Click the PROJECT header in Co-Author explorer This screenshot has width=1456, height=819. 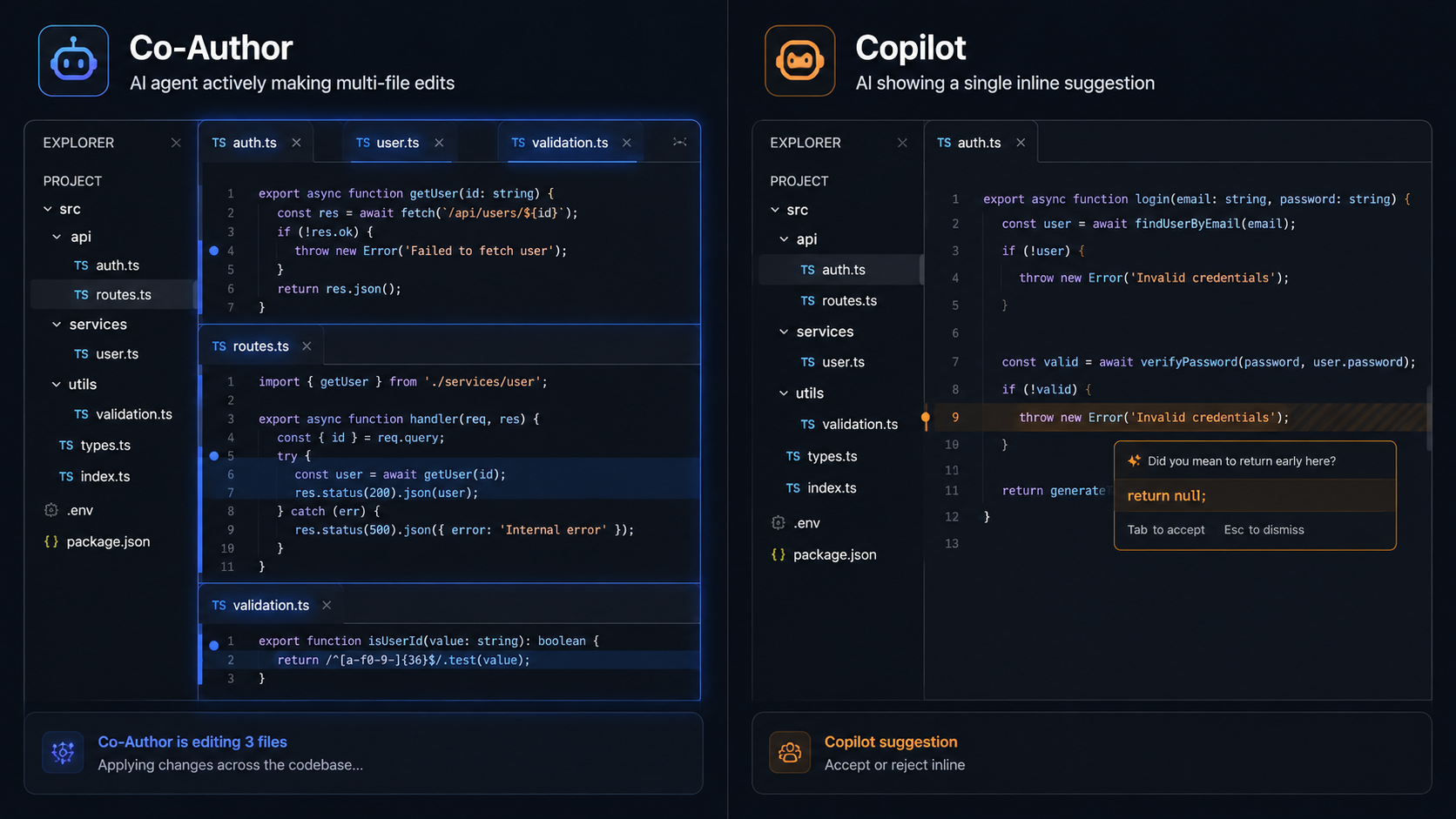72,181
